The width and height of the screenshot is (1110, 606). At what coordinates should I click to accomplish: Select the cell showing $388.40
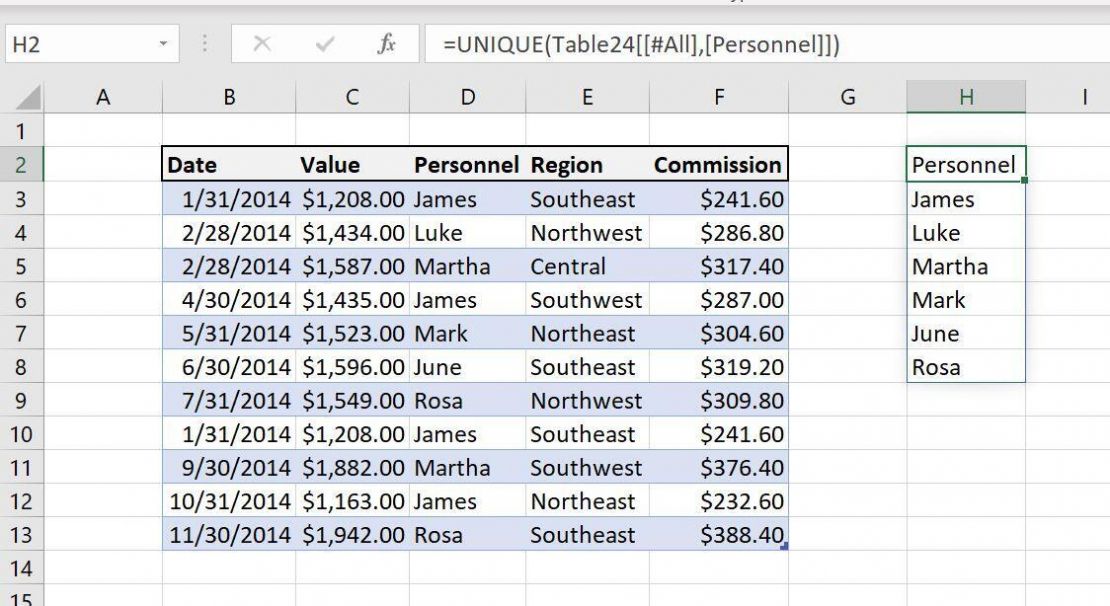[x=718, y=535]
